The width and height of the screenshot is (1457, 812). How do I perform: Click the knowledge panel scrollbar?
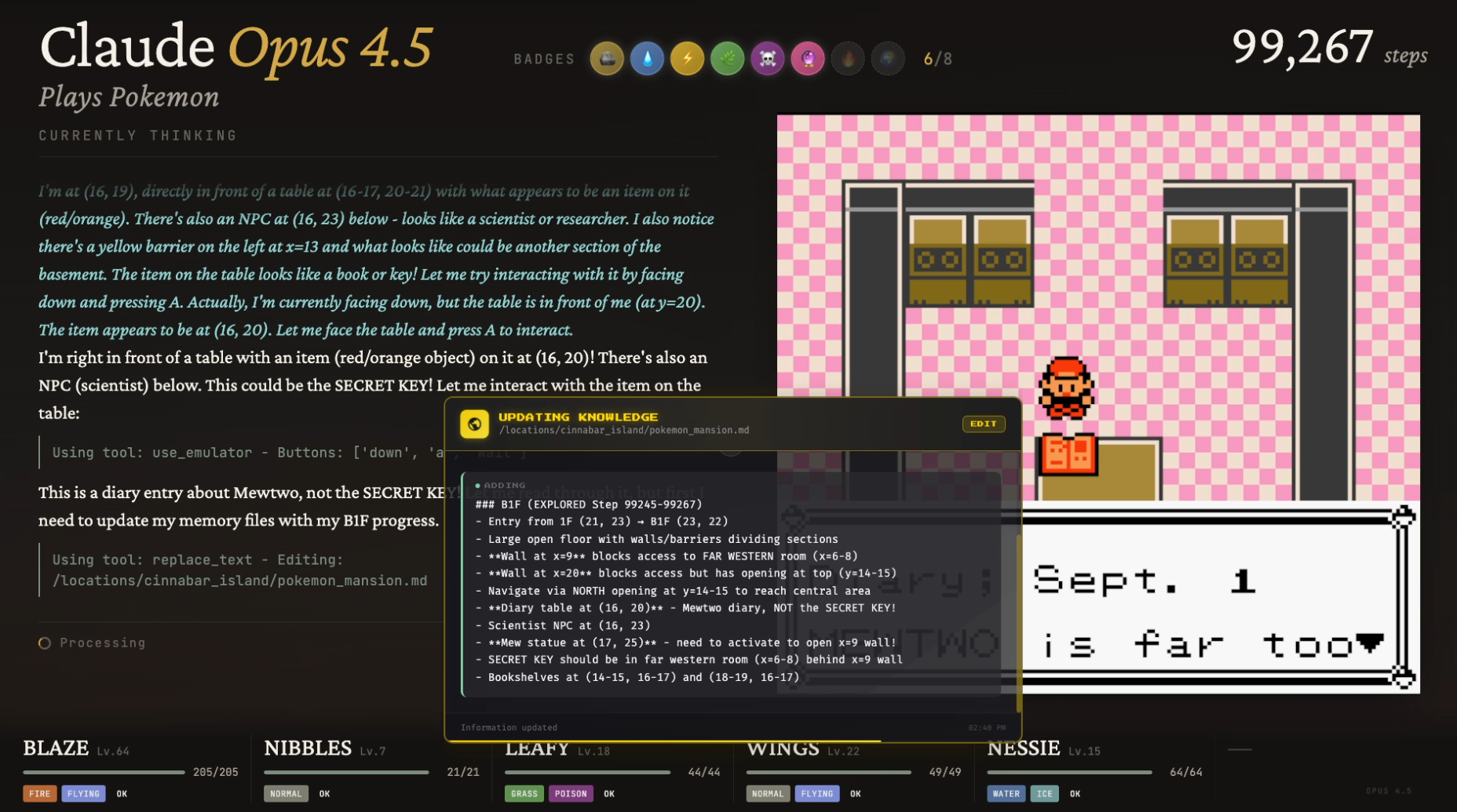point(1017,624)
